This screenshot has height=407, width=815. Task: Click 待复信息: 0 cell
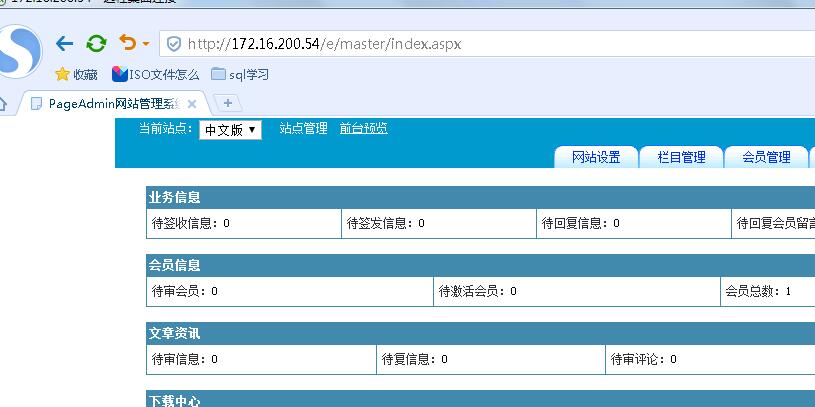coord(491,359)
